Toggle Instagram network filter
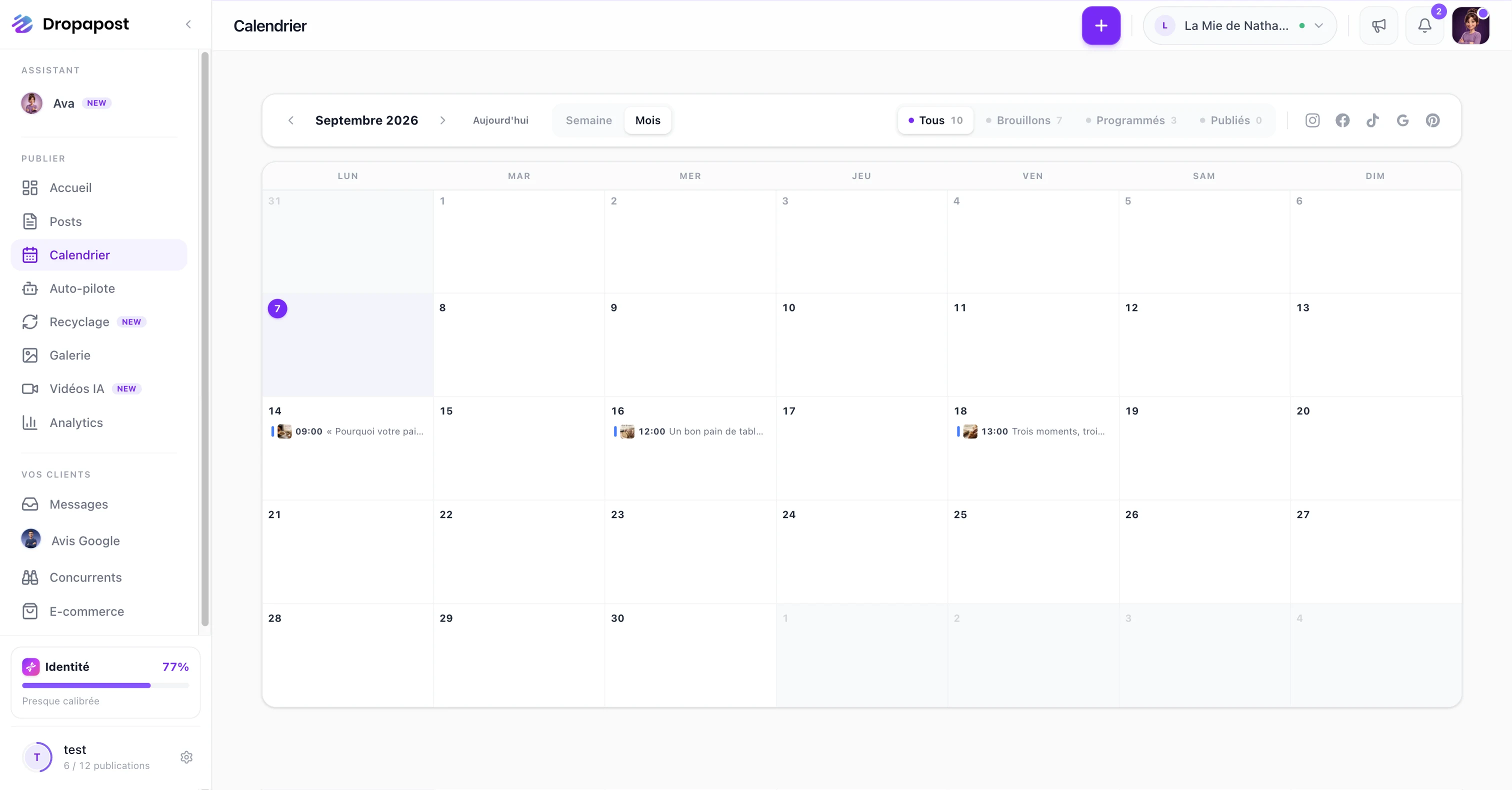 coord(1312,120)
